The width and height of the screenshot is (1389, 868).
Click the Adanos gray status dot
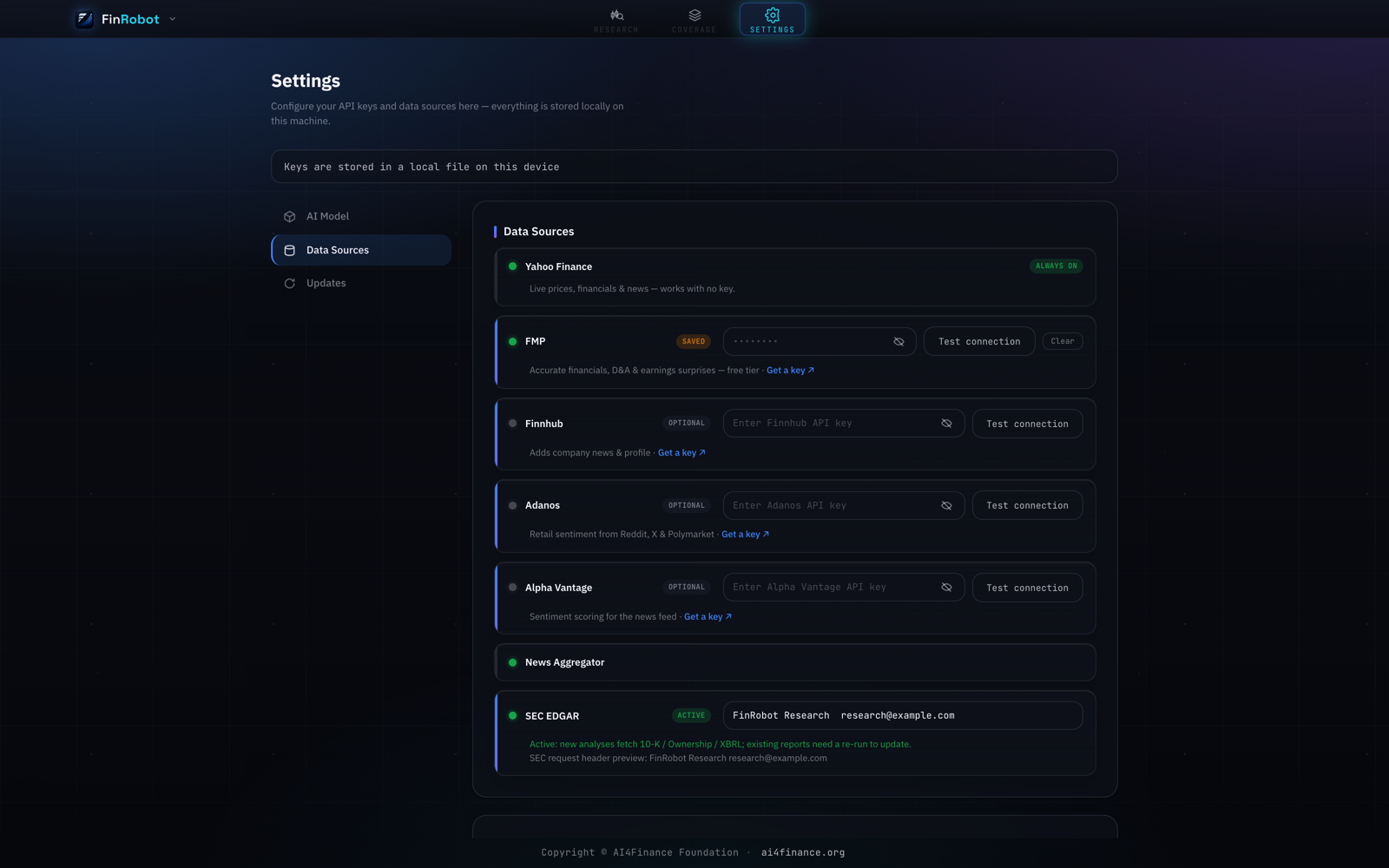[x=513, y=505]
